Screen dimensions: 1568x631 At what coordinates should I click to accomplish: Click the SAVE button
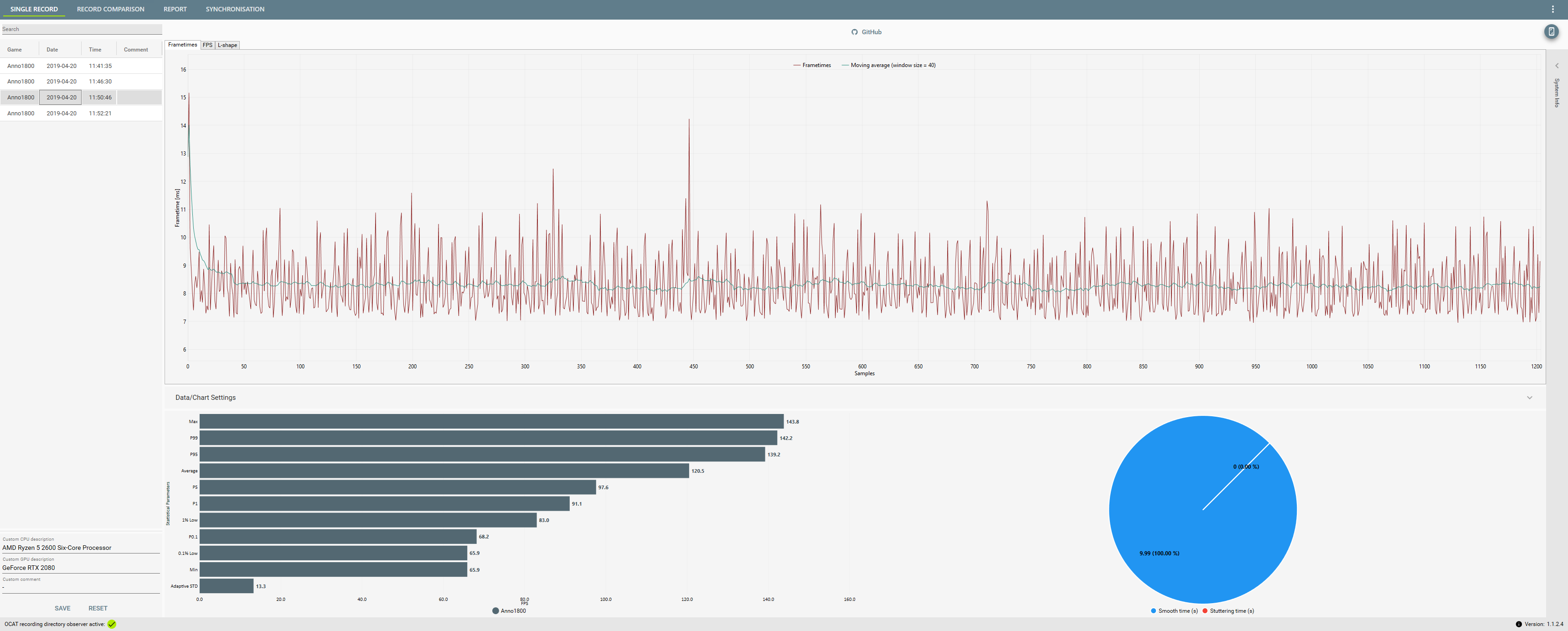tap(63, 609)
